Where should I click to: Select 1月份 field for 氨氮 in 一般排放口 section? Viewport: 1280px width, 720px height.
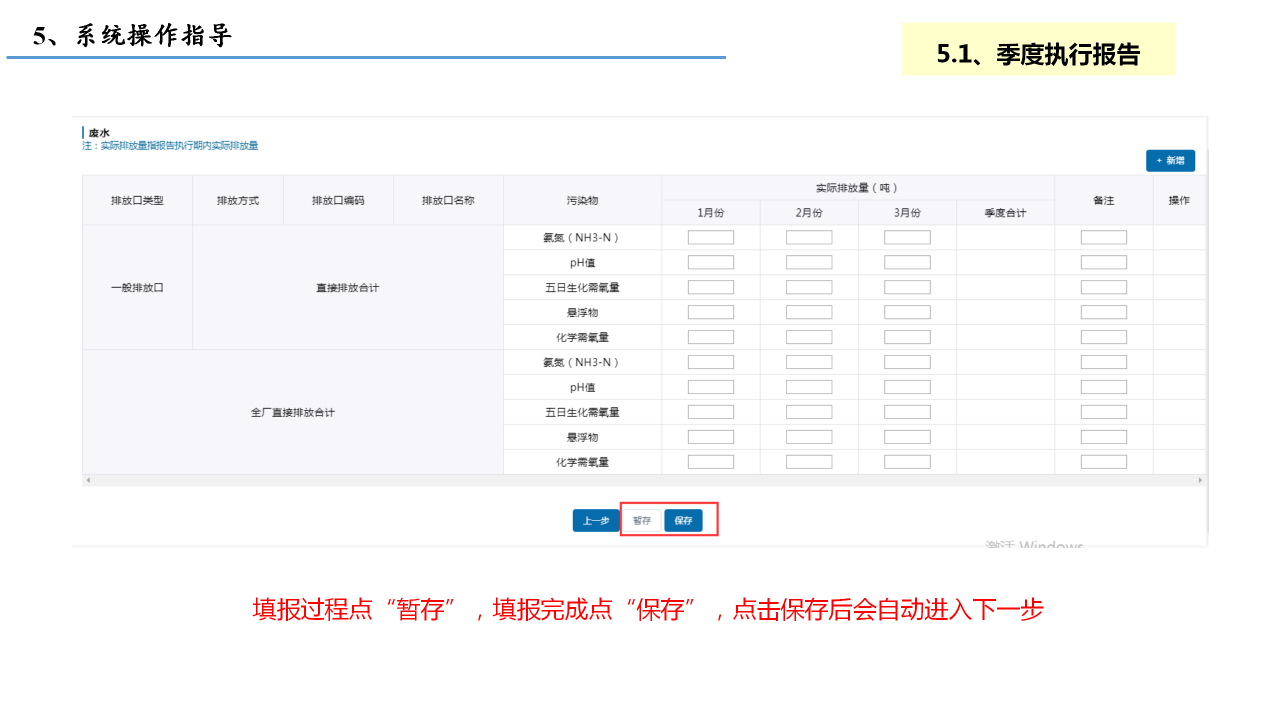[x=710, y=238]
